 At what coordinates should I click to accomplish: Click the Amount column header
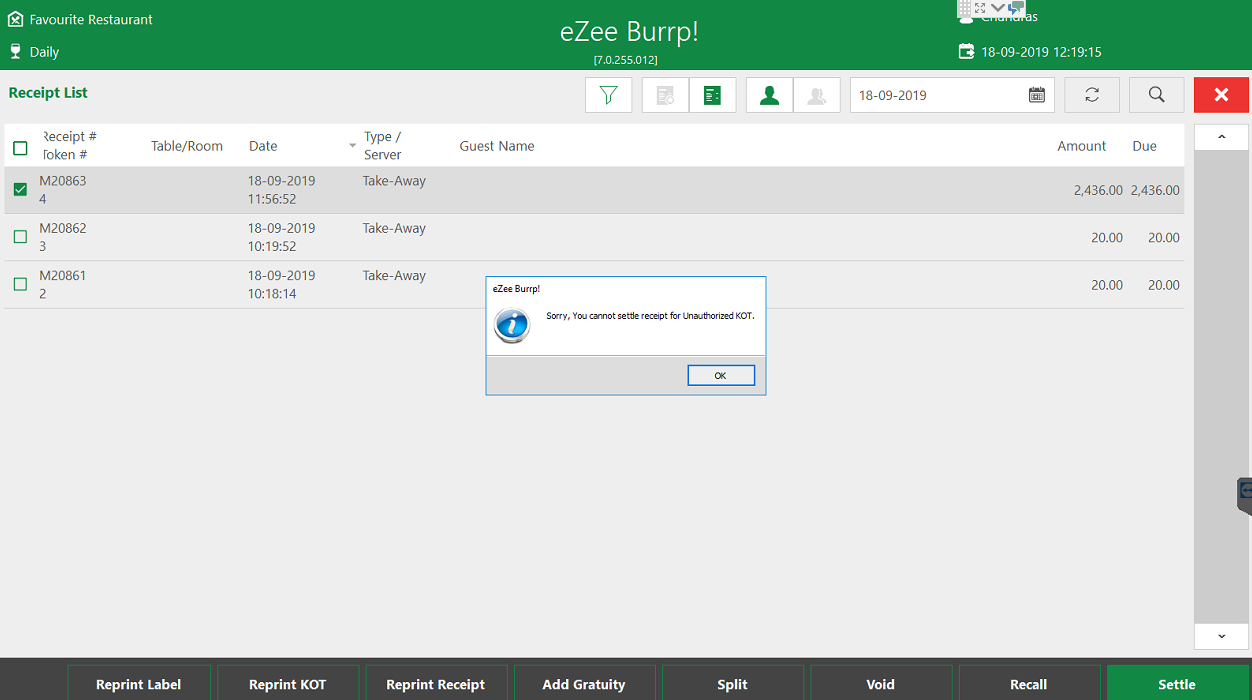tap(1082, 146)
